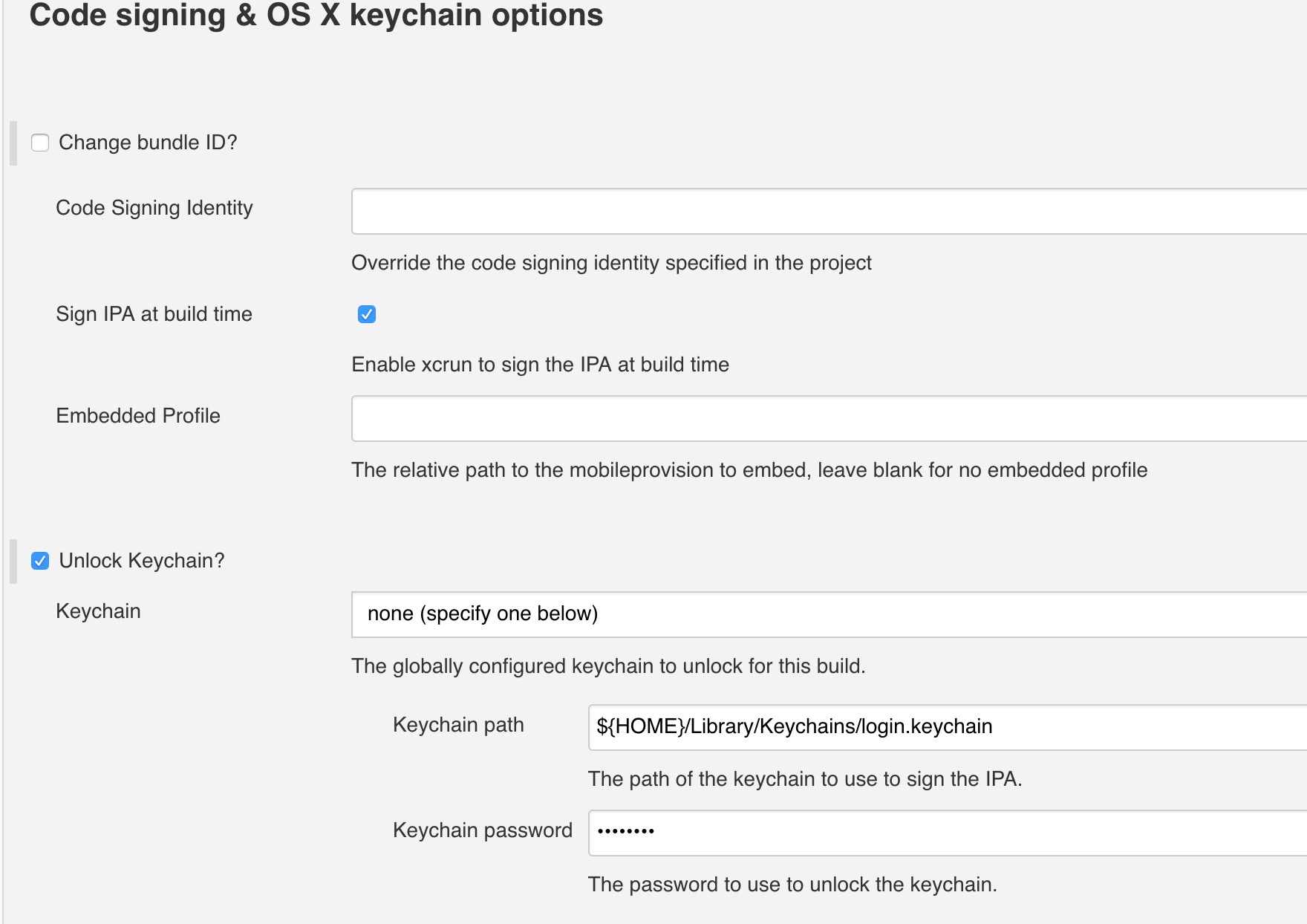This screenshot has width=1307, height=924.
Task: Click the "Enable xcrun to sign" description
Action: click(540, 365)
